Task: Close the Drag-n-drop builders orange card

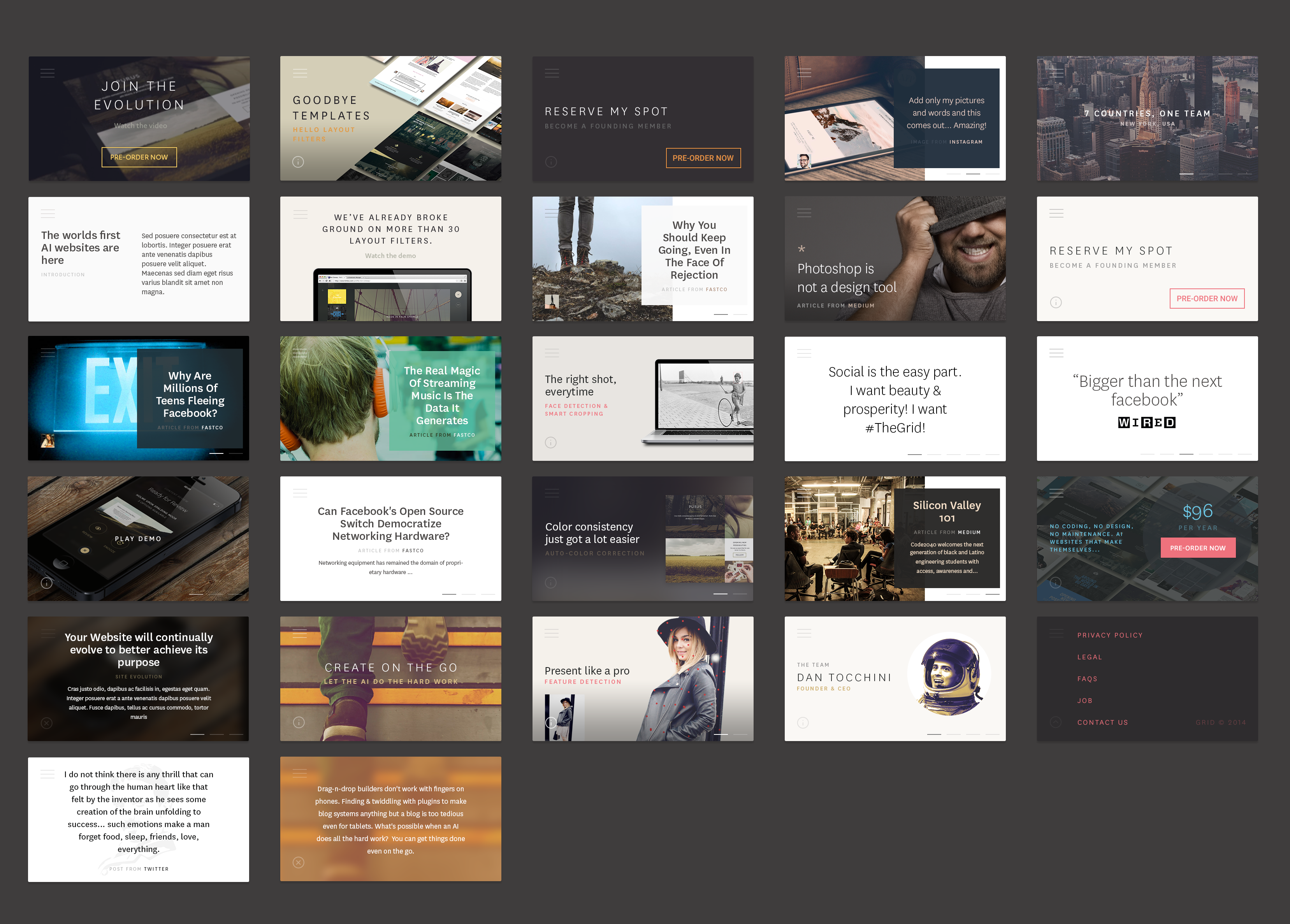Action: point(298,863)
